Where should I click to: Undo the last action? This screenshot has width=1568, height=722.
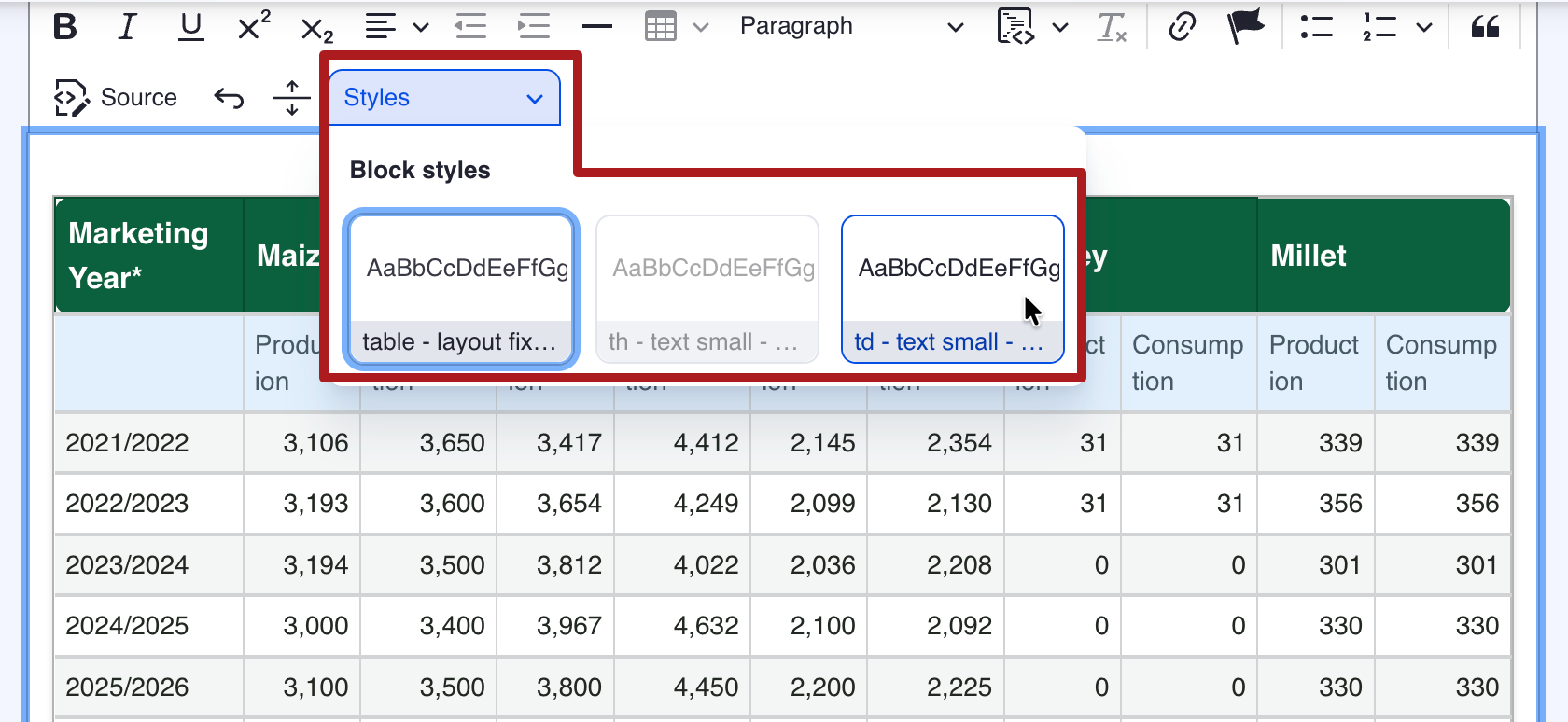(x=229, y=97)
